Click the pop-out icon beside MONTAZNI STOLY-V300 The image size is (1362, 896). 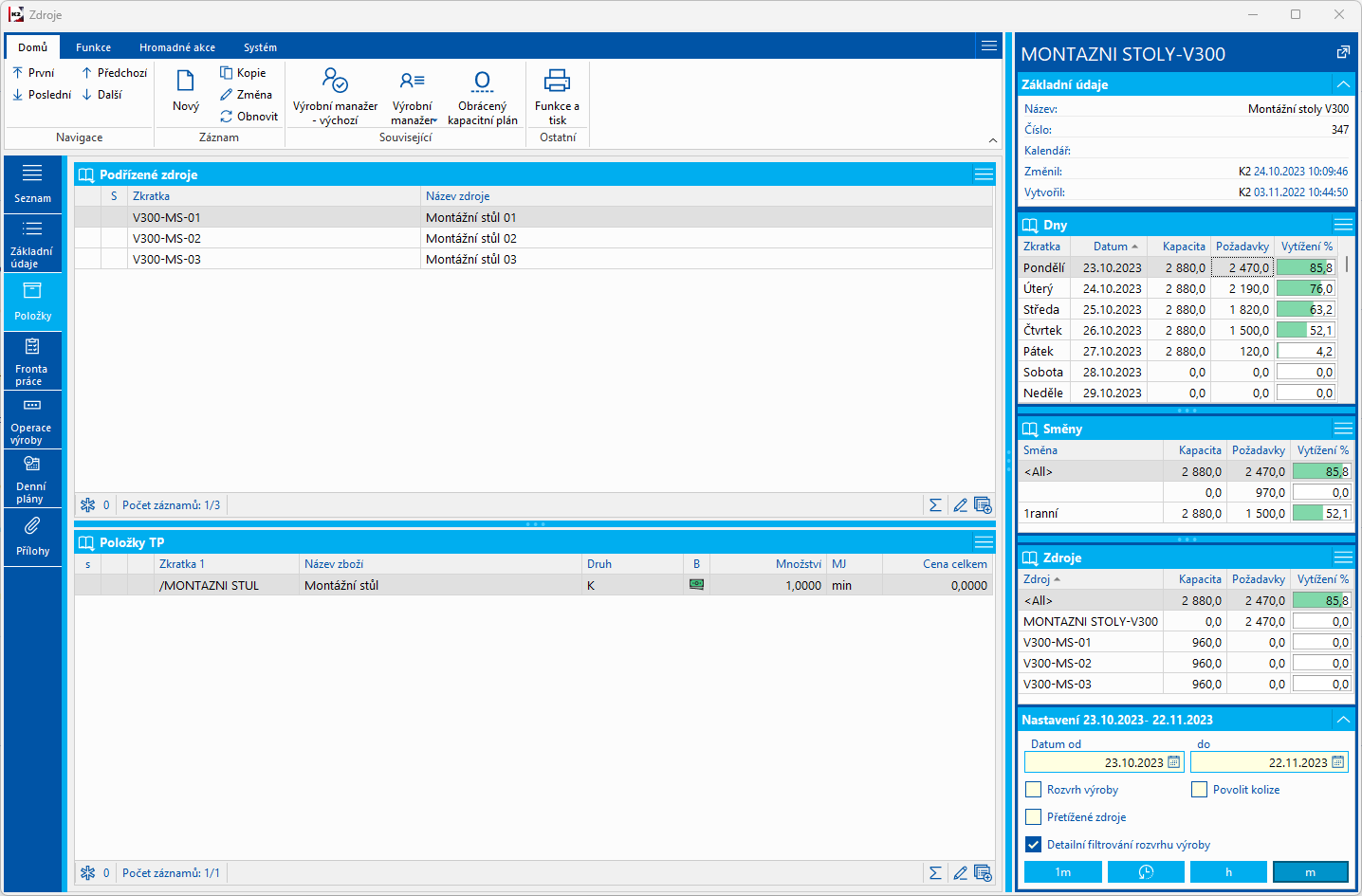click(1343, 53)
